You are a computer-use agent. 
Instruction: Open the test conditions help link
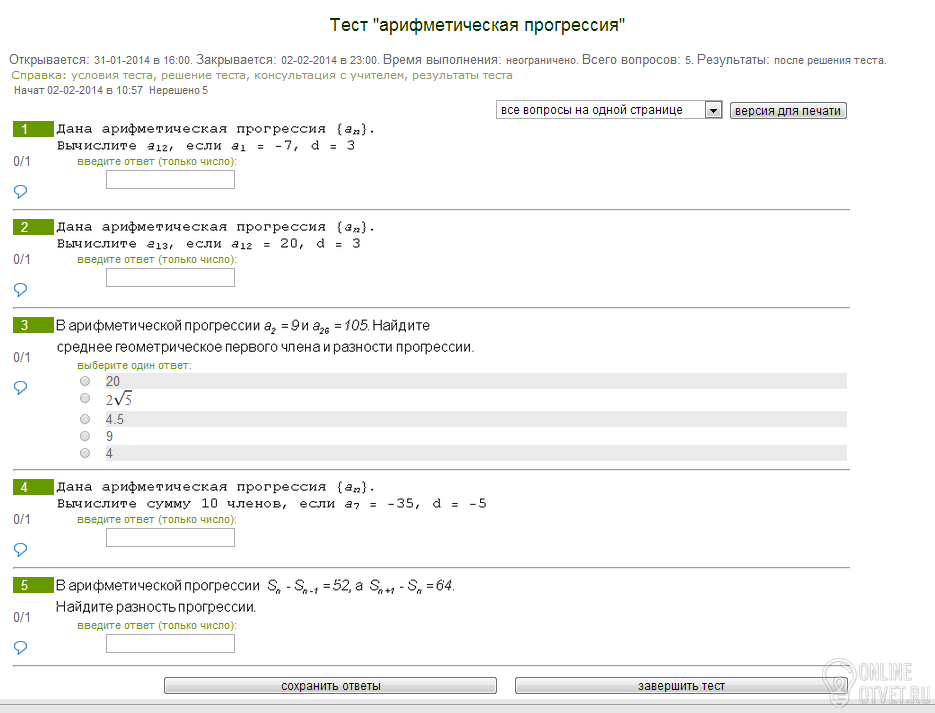[x=114, y=75]
